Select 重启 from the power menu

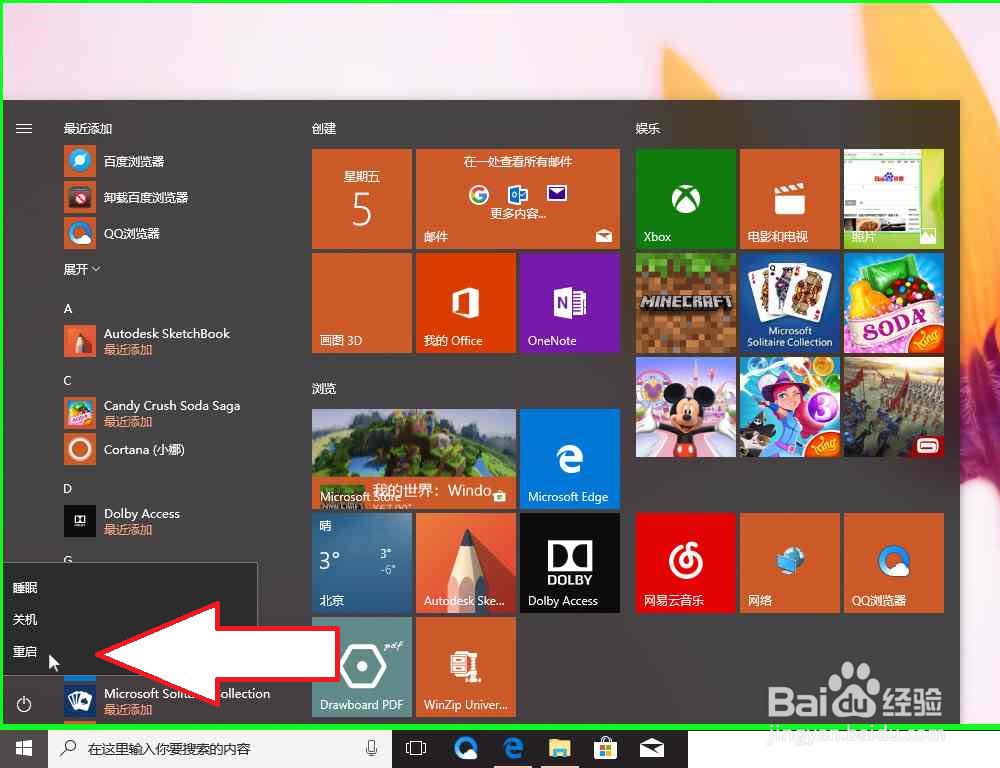click(25, 651)
